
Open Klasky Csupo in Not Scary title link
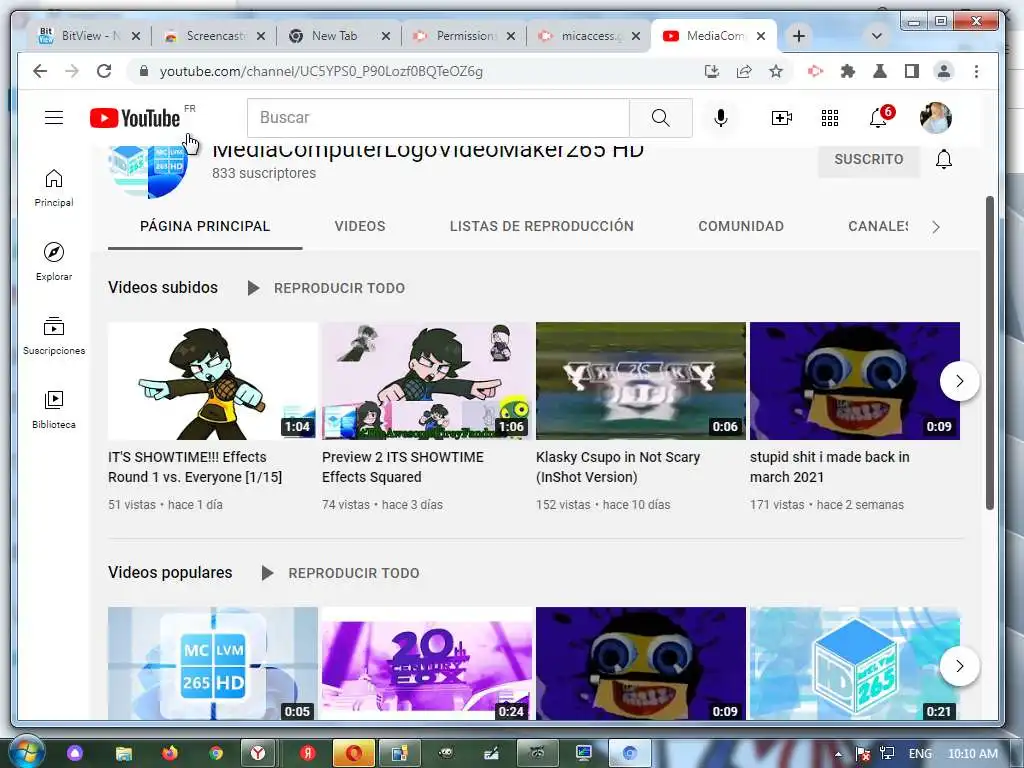[618, 467]
